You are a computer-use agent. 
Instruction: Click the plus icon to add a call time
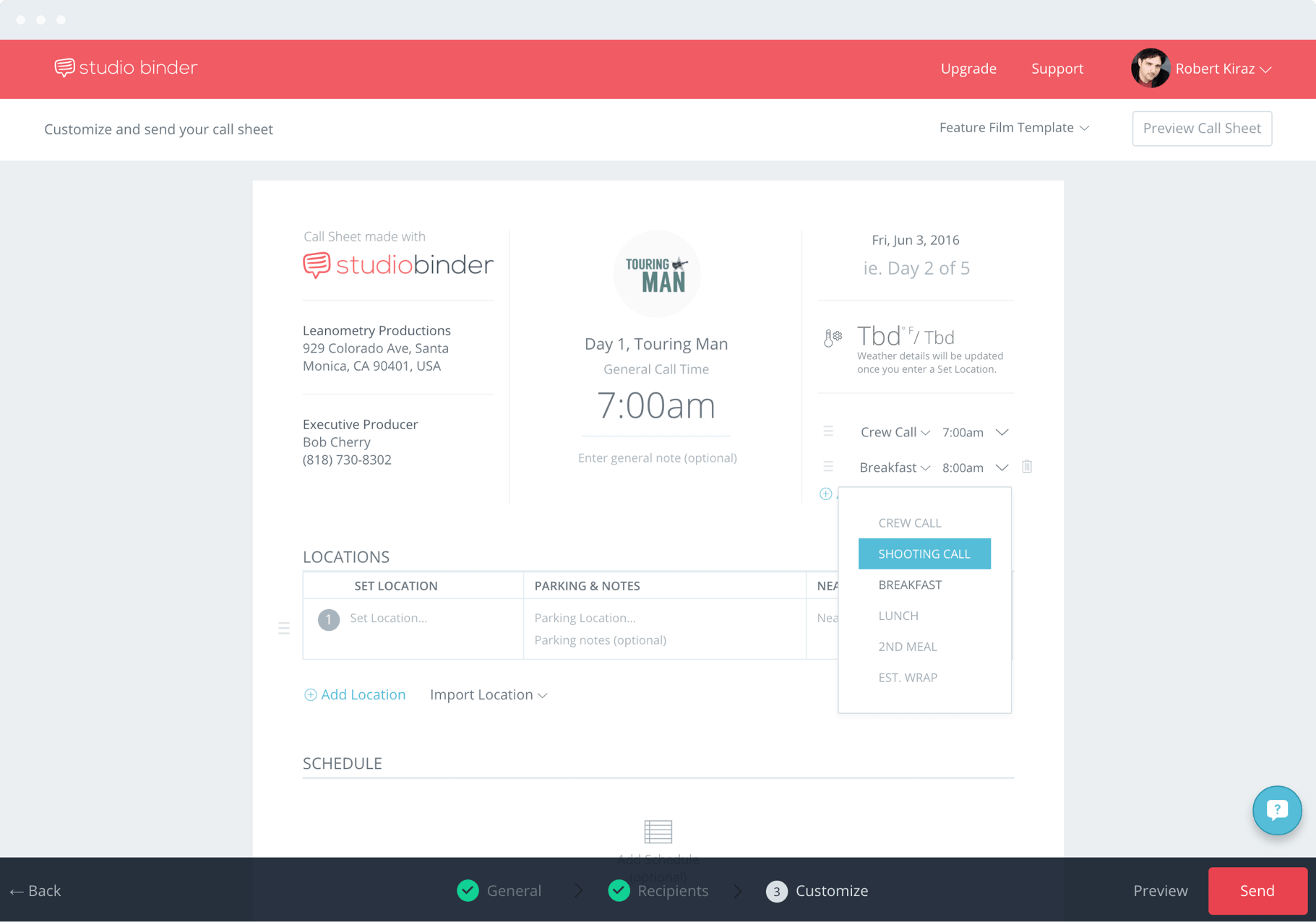tap(825, 494)
